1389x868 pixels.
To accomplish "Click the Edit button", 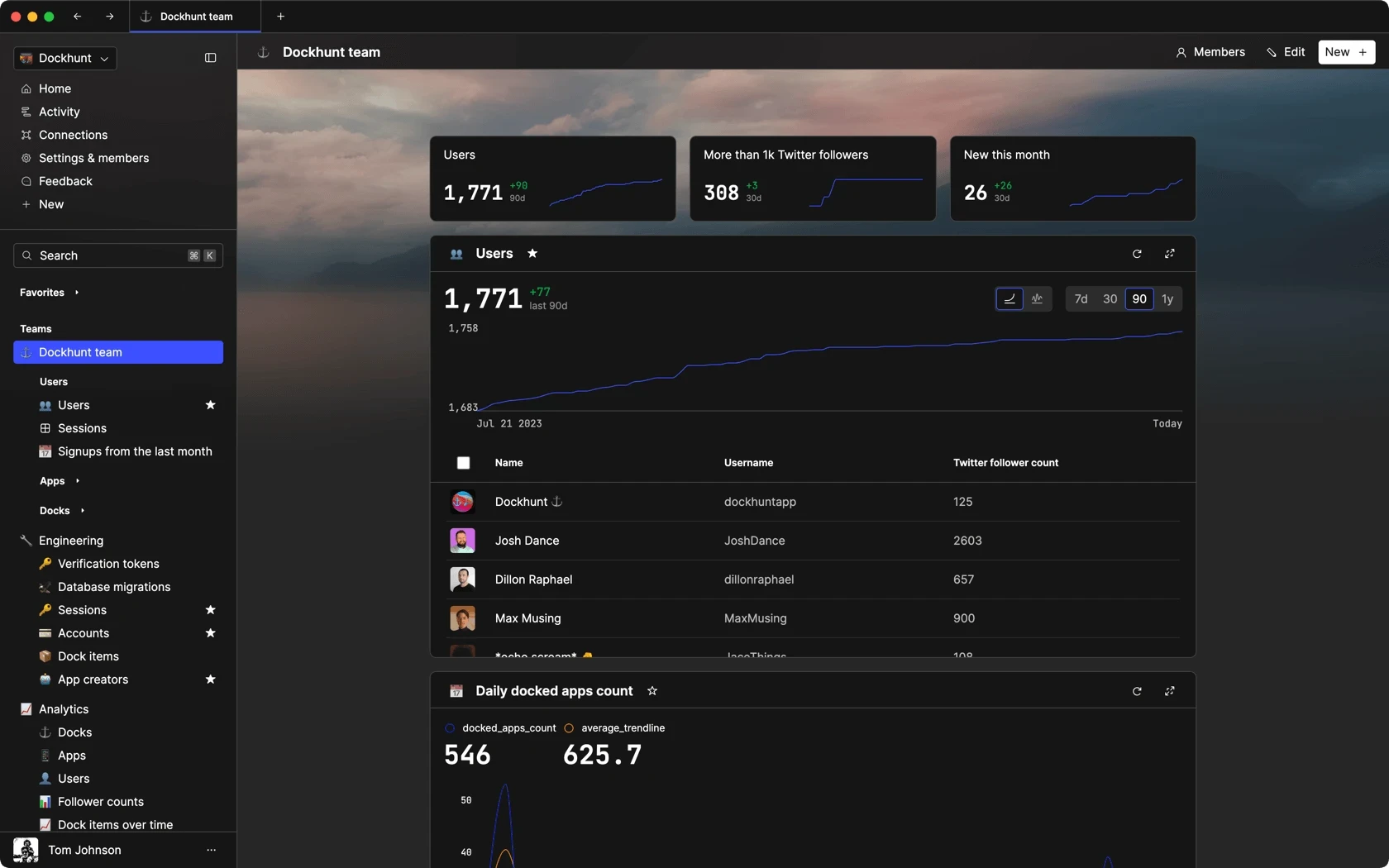I will point(1286,52).
